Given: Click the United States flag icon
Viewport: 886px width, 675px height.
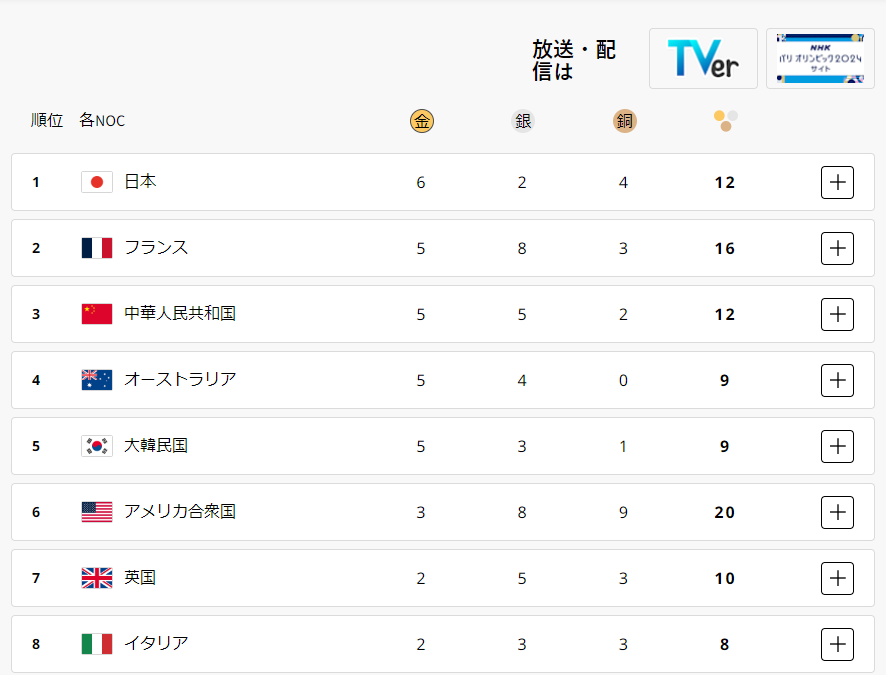Looking at the screenshot, I should point(97,512).
